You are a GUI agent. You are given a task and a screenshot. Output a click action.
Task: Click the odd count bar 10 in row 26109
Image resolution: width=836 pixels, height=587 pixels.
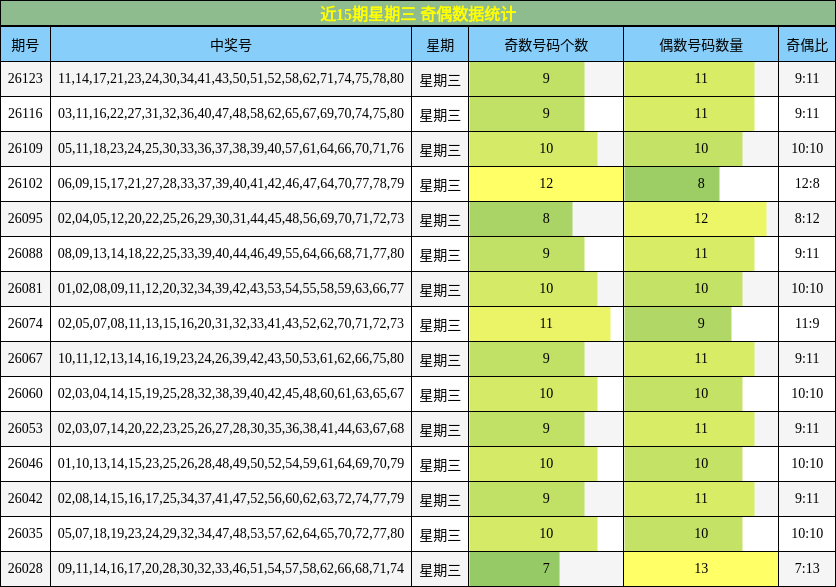tap(533, 149)
